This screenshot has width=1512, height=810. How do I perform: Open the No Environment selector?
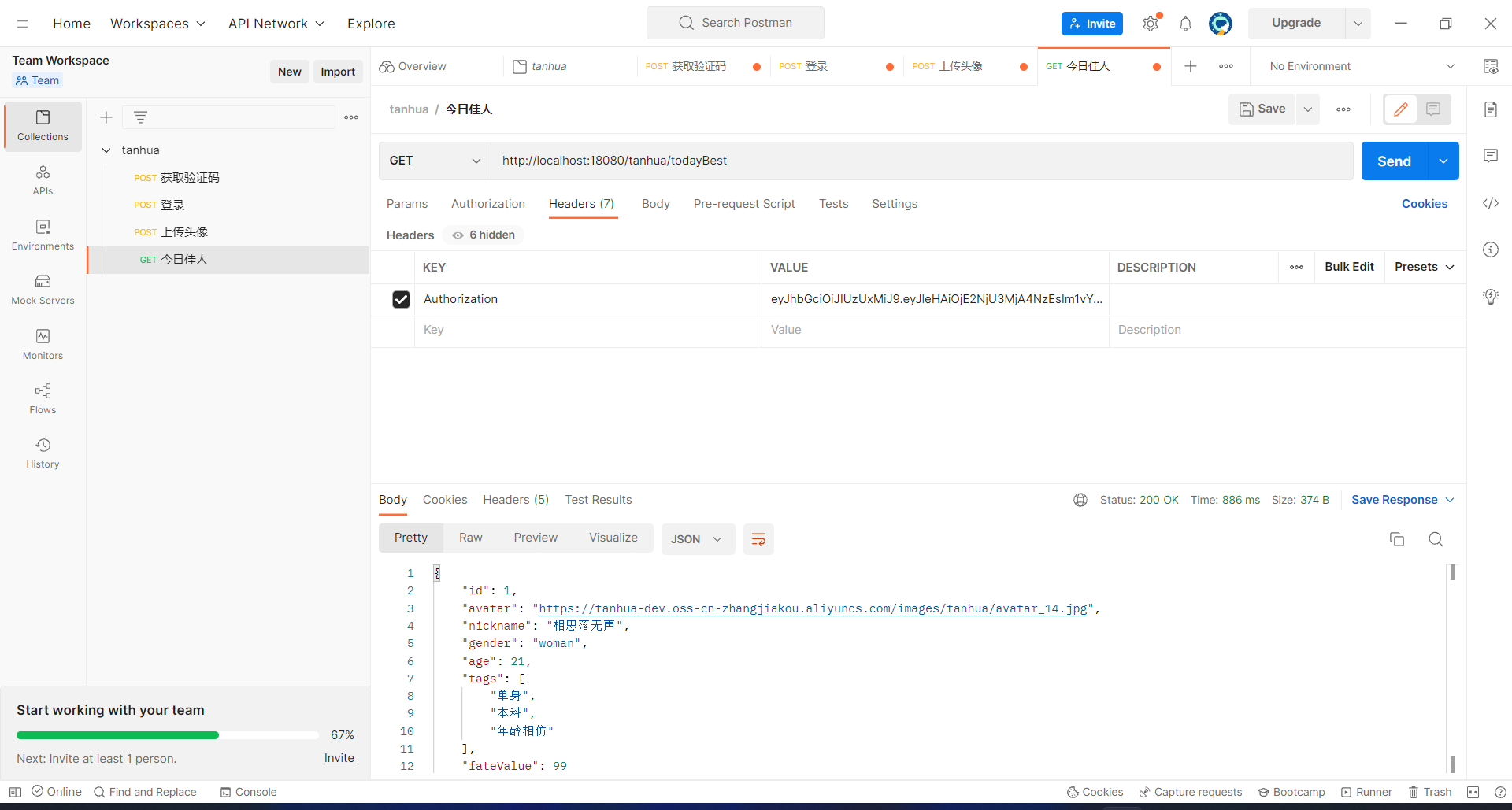coord(1361,66)
